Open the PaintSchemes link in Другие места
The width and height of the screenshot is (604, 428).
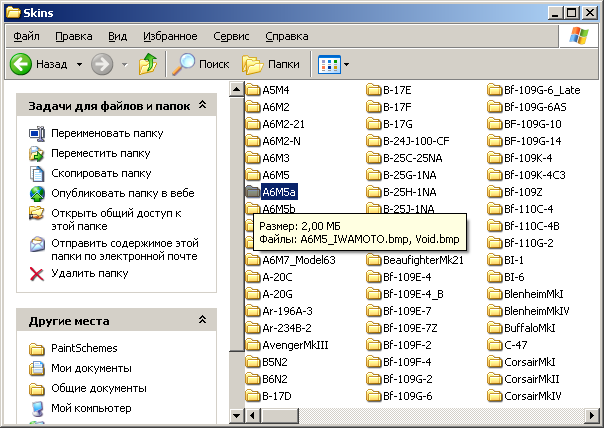click(x=84, y=348)
